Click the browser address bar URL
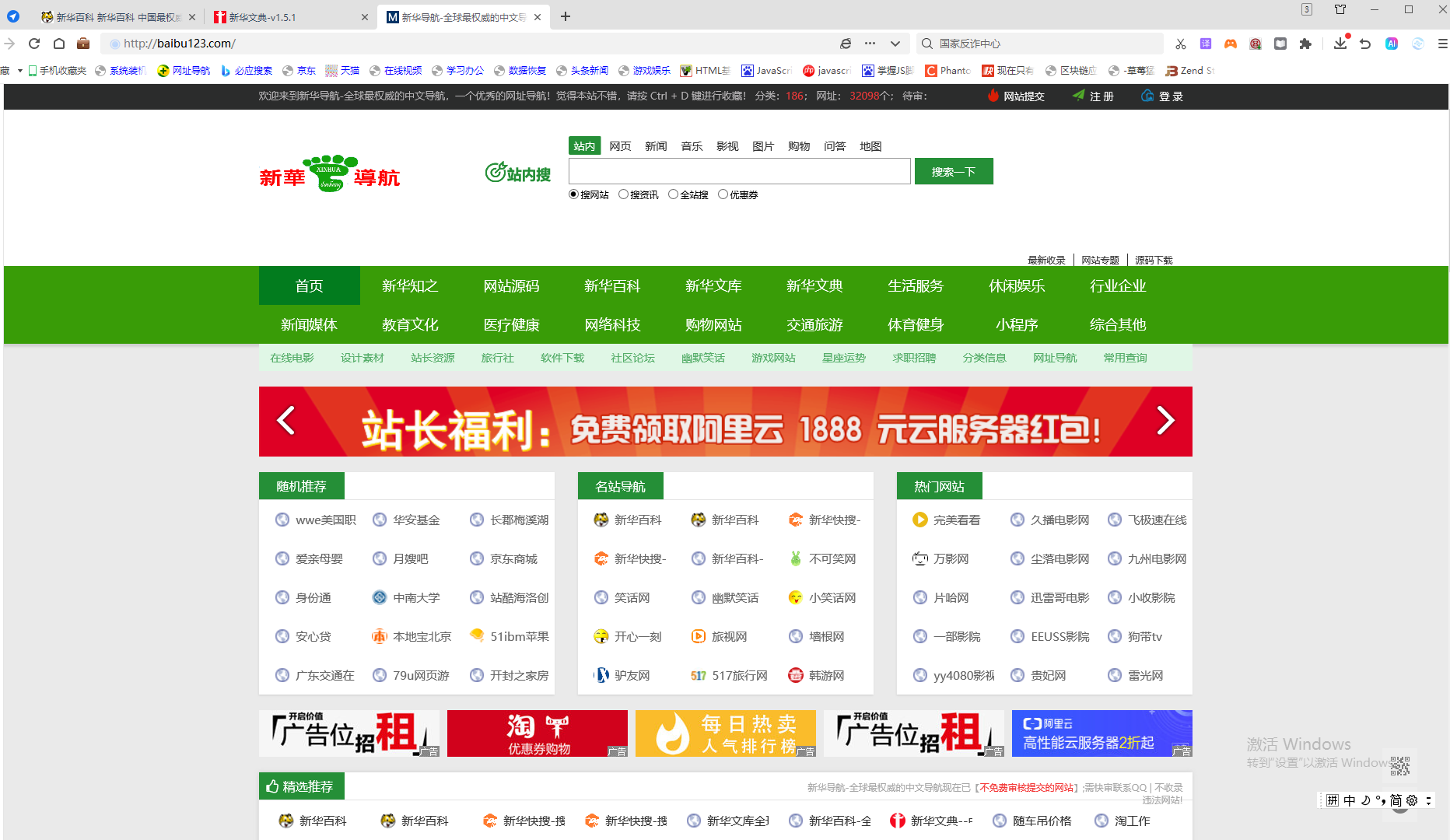Screen dimensions: 1450x840 click(180, 44)
